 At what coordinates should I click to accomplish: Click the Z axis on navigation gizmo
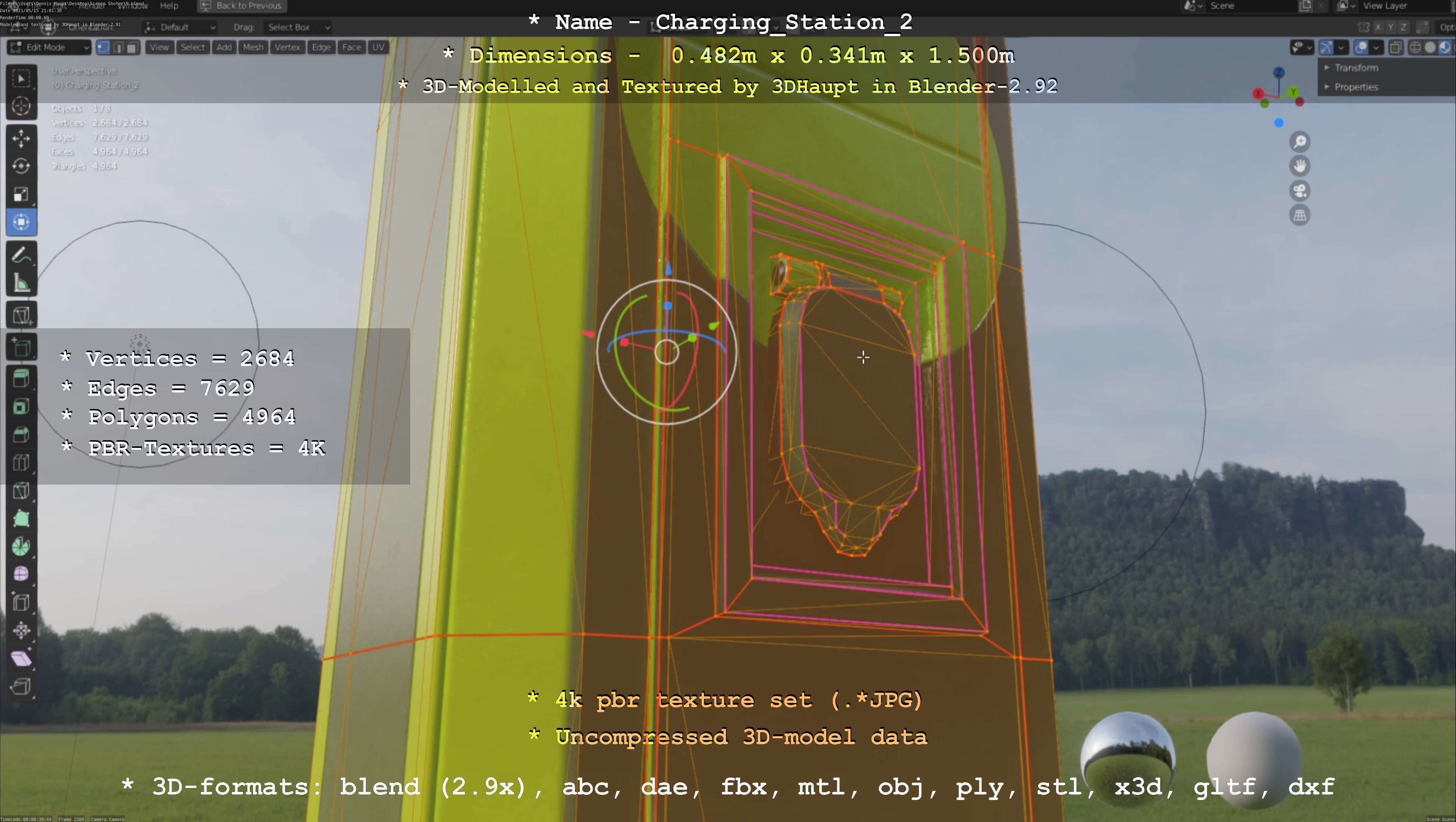1279,73
